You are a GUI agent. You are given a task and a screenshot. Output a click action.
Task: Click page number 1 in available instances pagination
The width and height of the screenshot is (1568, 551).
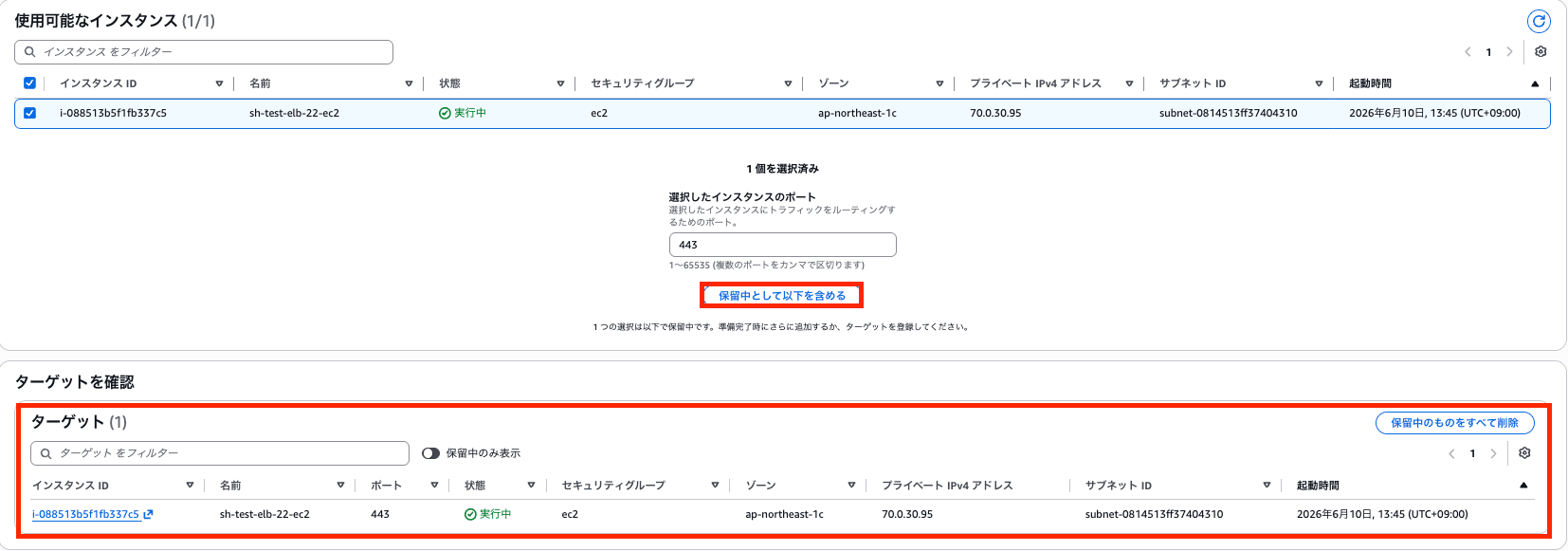[x=1488, y=52]
